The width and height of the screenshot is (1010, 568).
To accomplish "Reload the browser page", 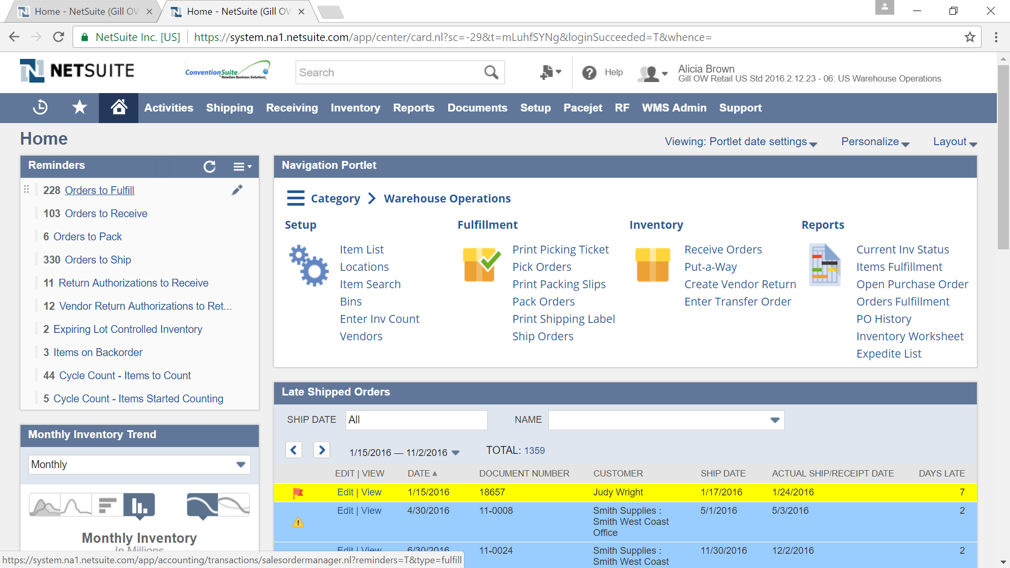I will 59,37.
